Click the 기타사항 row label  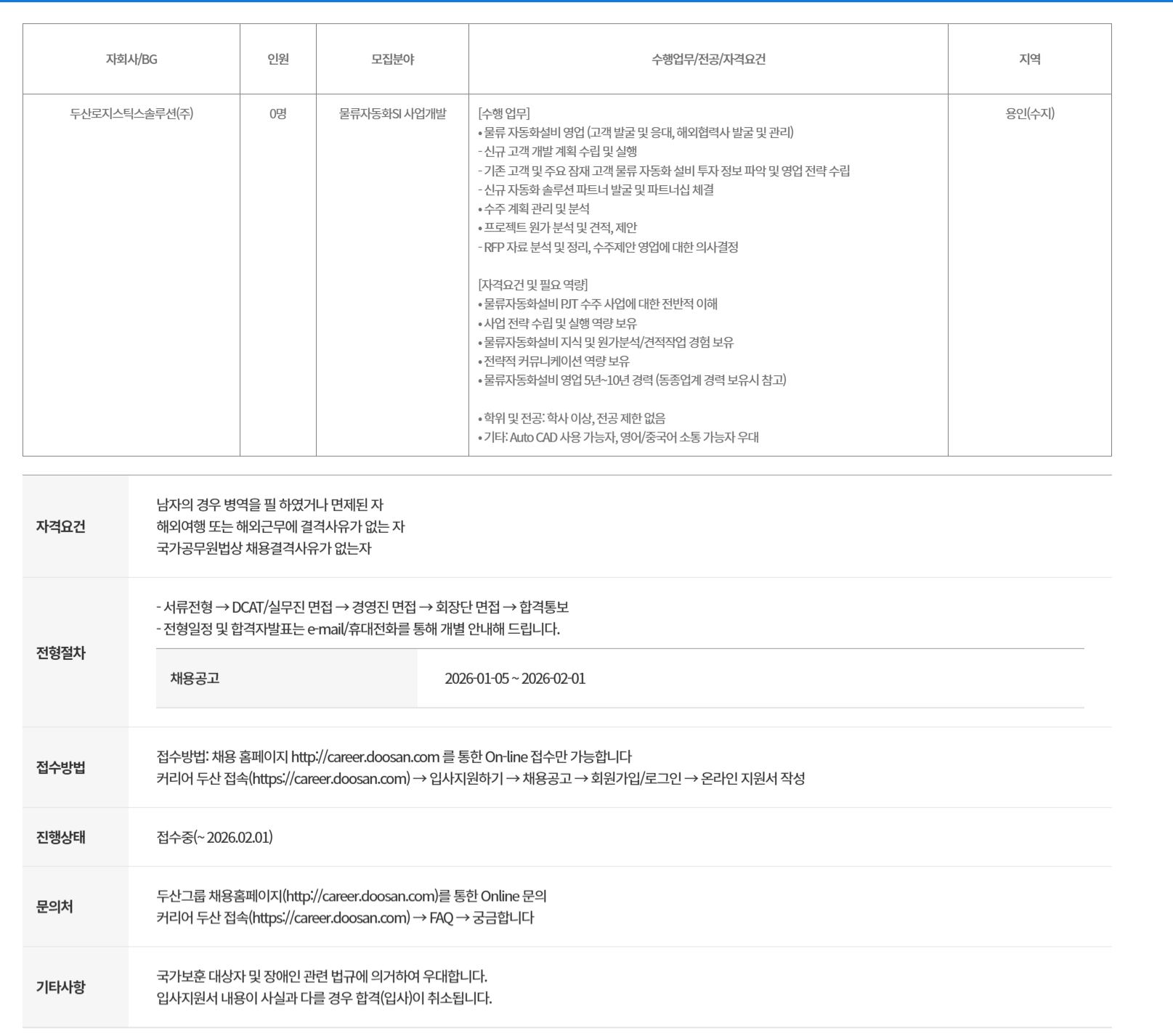click(x=61, y=987)
